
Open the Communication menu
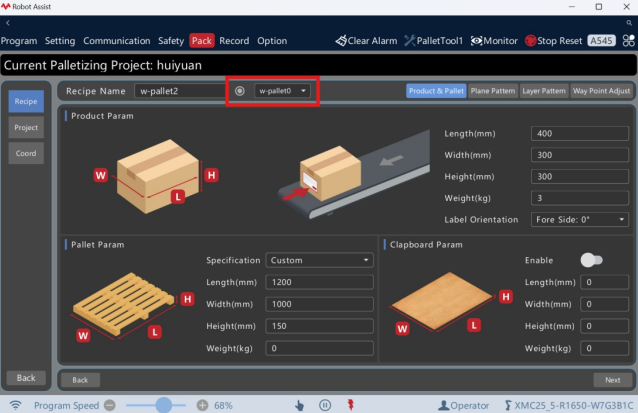point(117,41)
